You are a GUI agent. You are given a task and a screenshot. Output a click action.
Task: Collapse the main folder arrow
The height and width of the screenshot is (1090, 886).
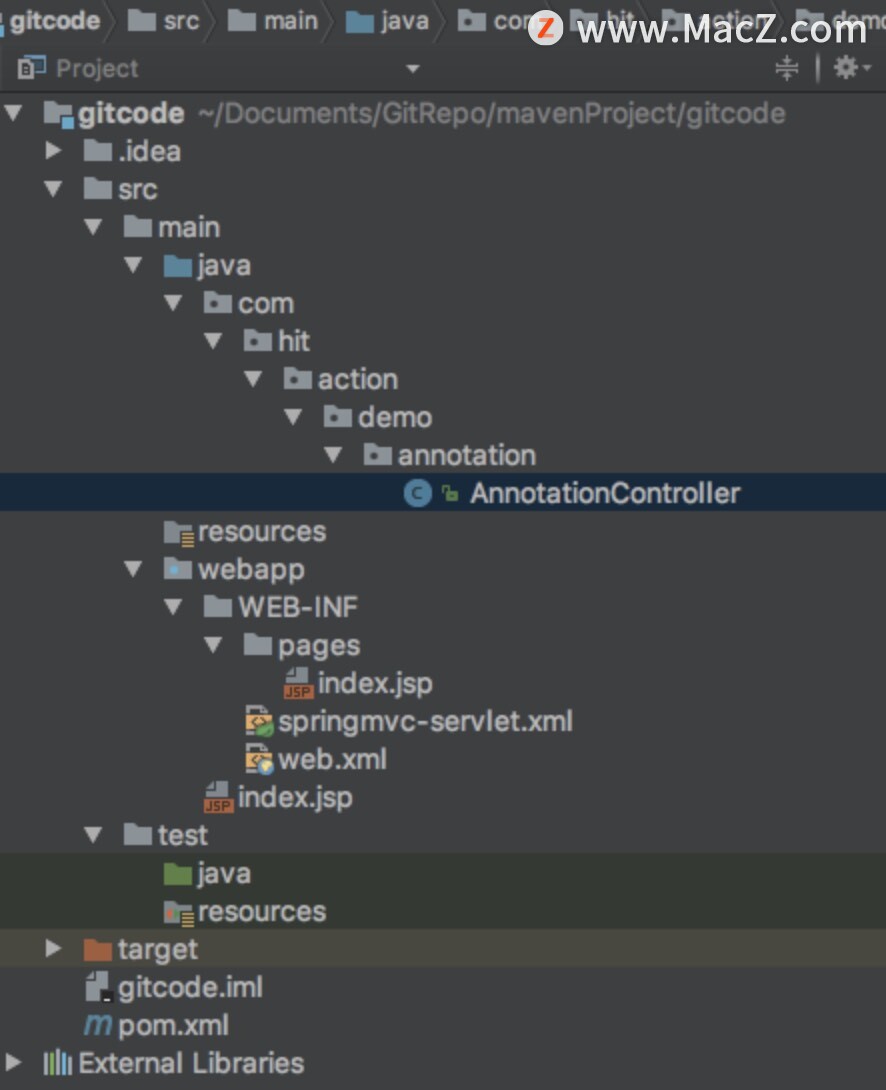tap(93, 227)
